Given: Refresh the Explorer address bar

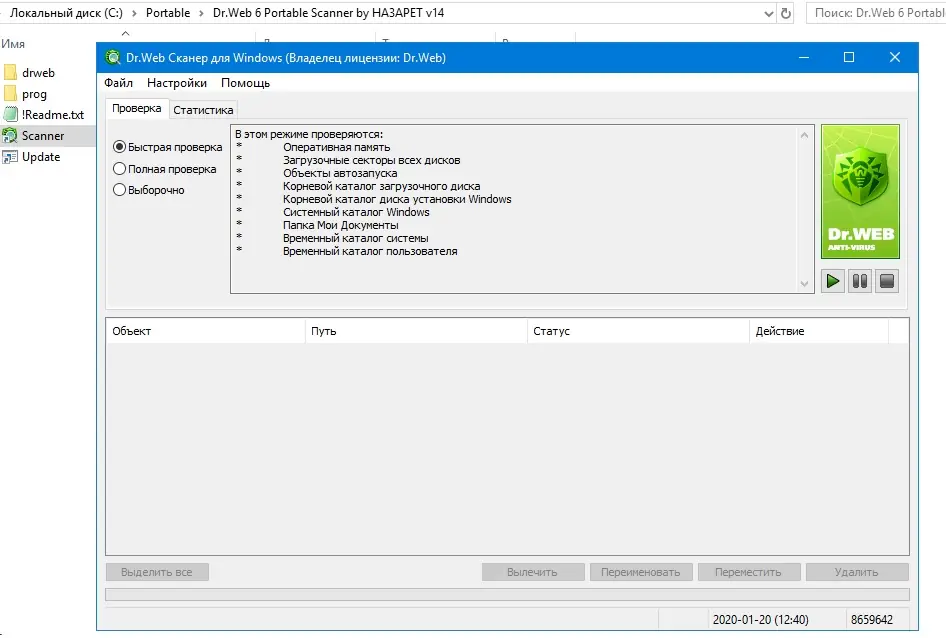Looking at the screenshot, I should [x=786, y=13].
